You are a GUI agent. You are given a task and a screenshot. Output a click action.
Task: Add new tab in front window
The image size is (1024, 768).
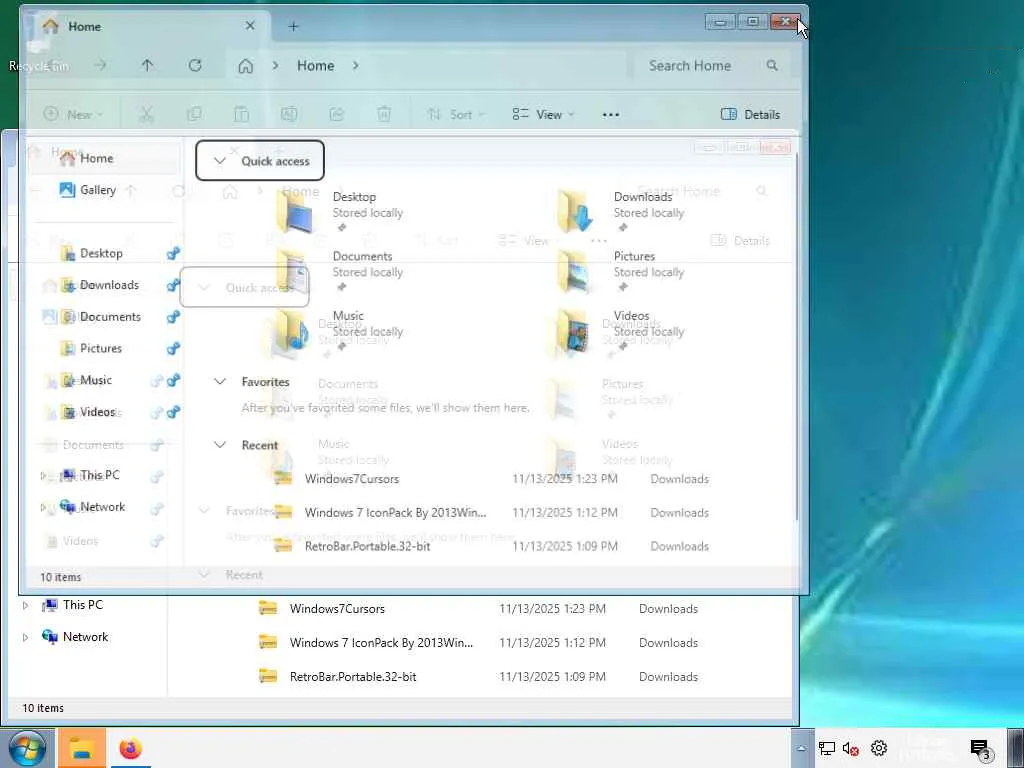(x=293, y=26)
